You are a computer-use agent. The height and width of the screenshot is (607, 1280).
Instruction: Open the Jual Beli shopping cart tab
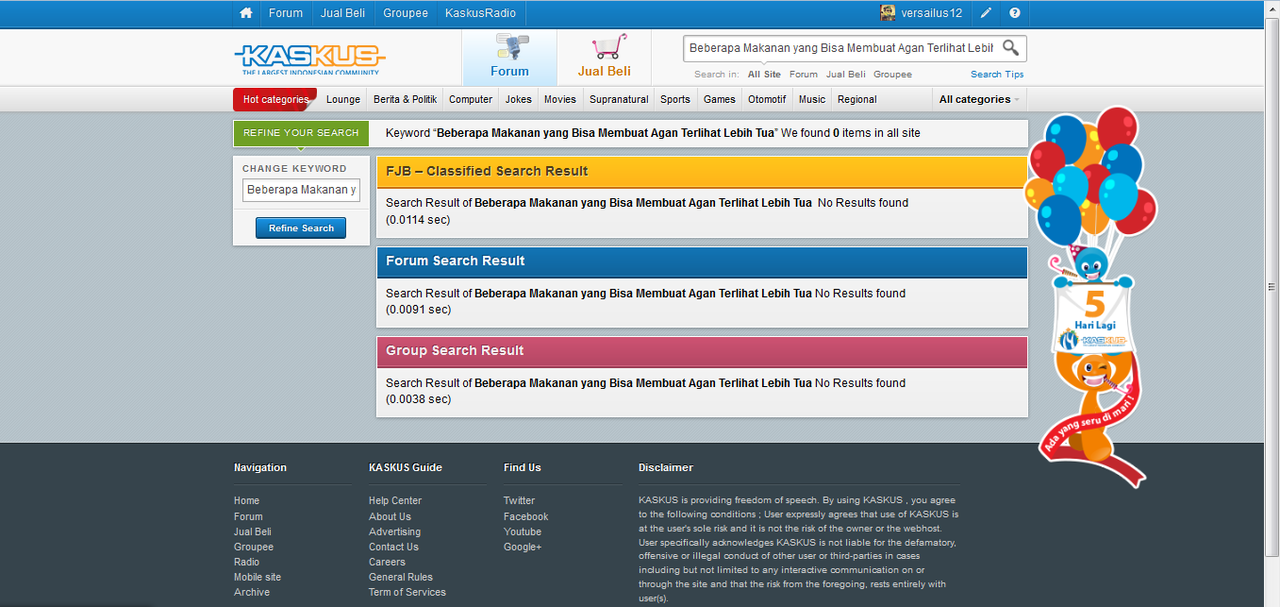[604, 58]
